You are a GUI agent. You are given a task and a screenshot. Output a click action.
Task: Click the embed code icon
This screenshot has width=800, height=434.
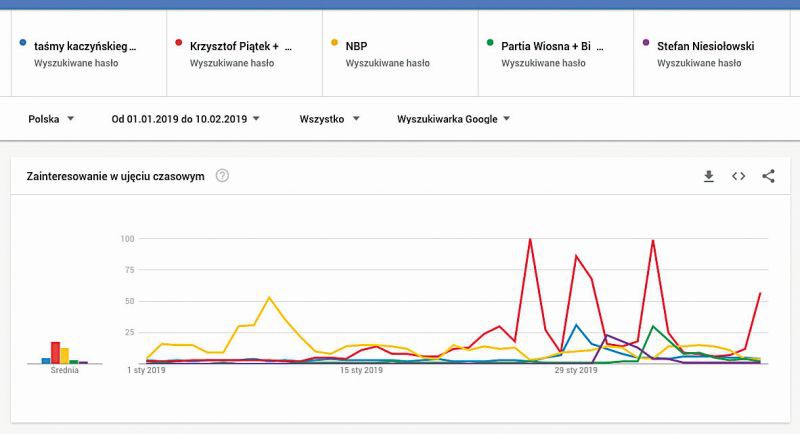point(738,176)
